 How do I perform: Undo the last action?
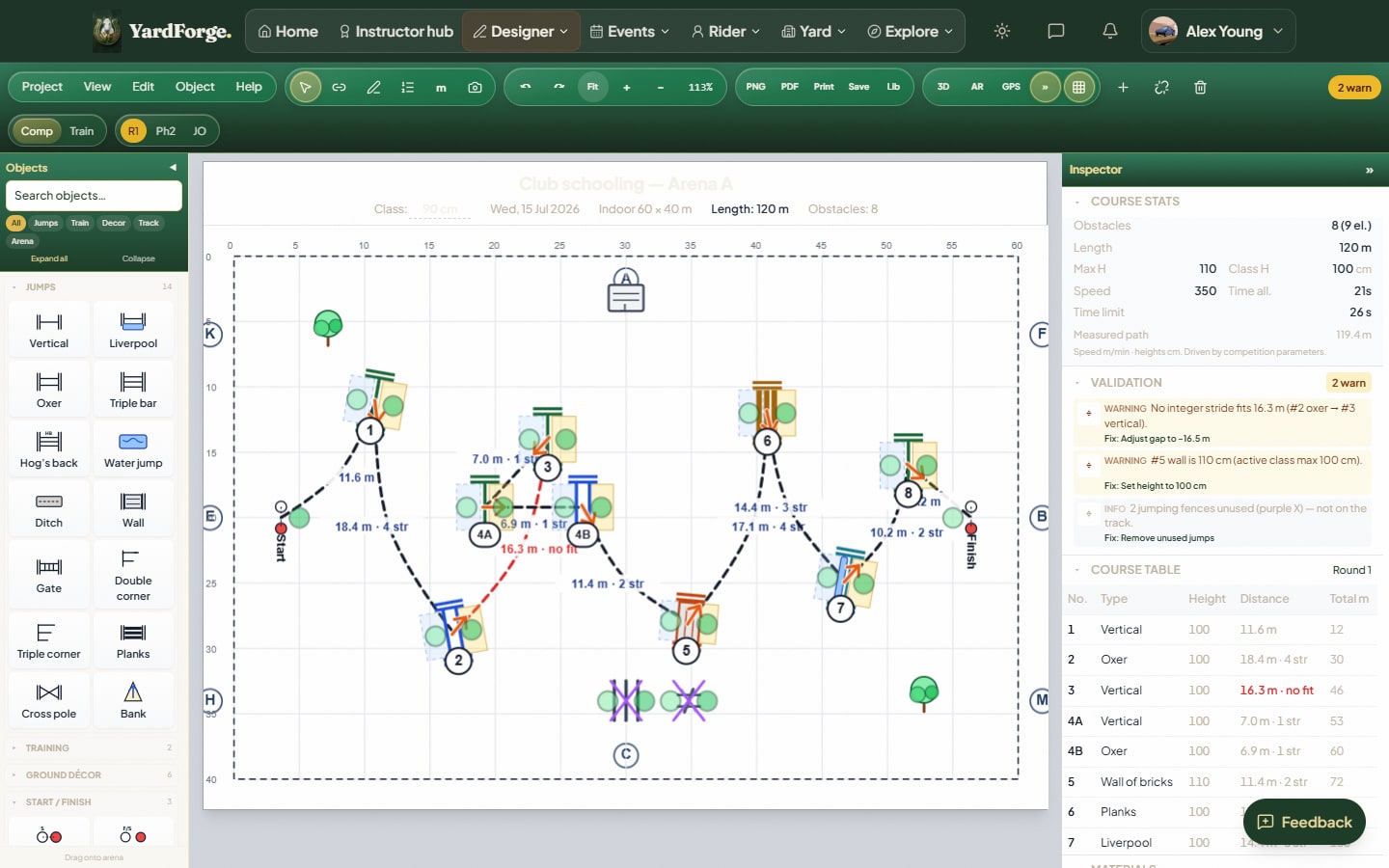(x=526, y=87)
